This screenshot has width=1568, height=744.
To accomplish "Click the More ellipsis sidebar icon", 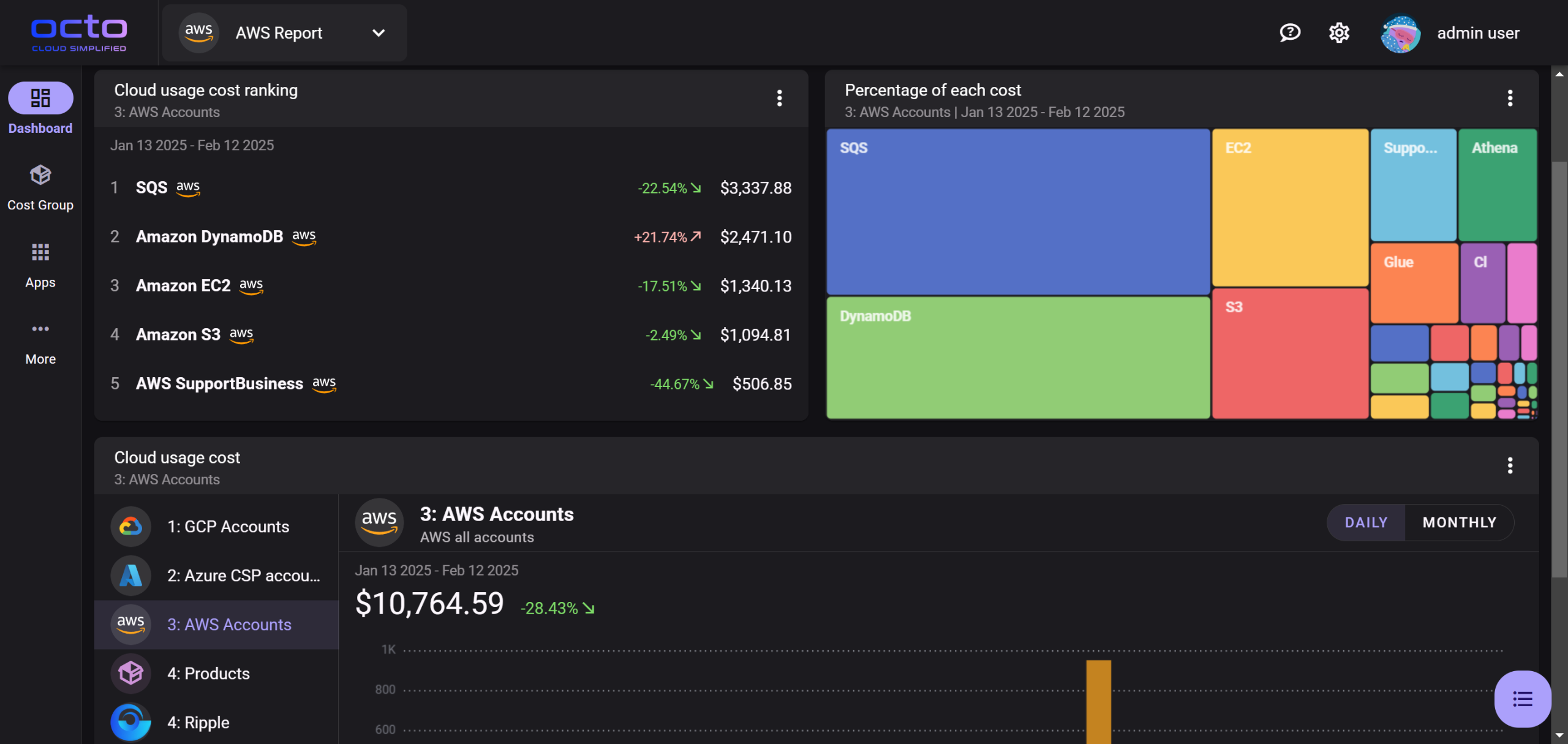I will pyautogui.click(x=40, y=329).
